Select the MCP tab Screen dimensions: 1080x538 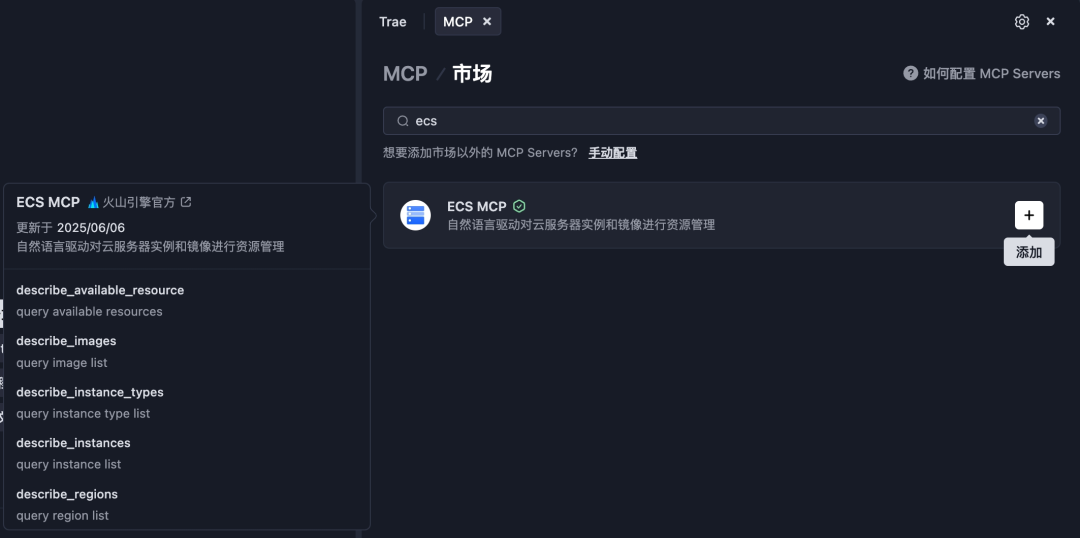[457, 22]
